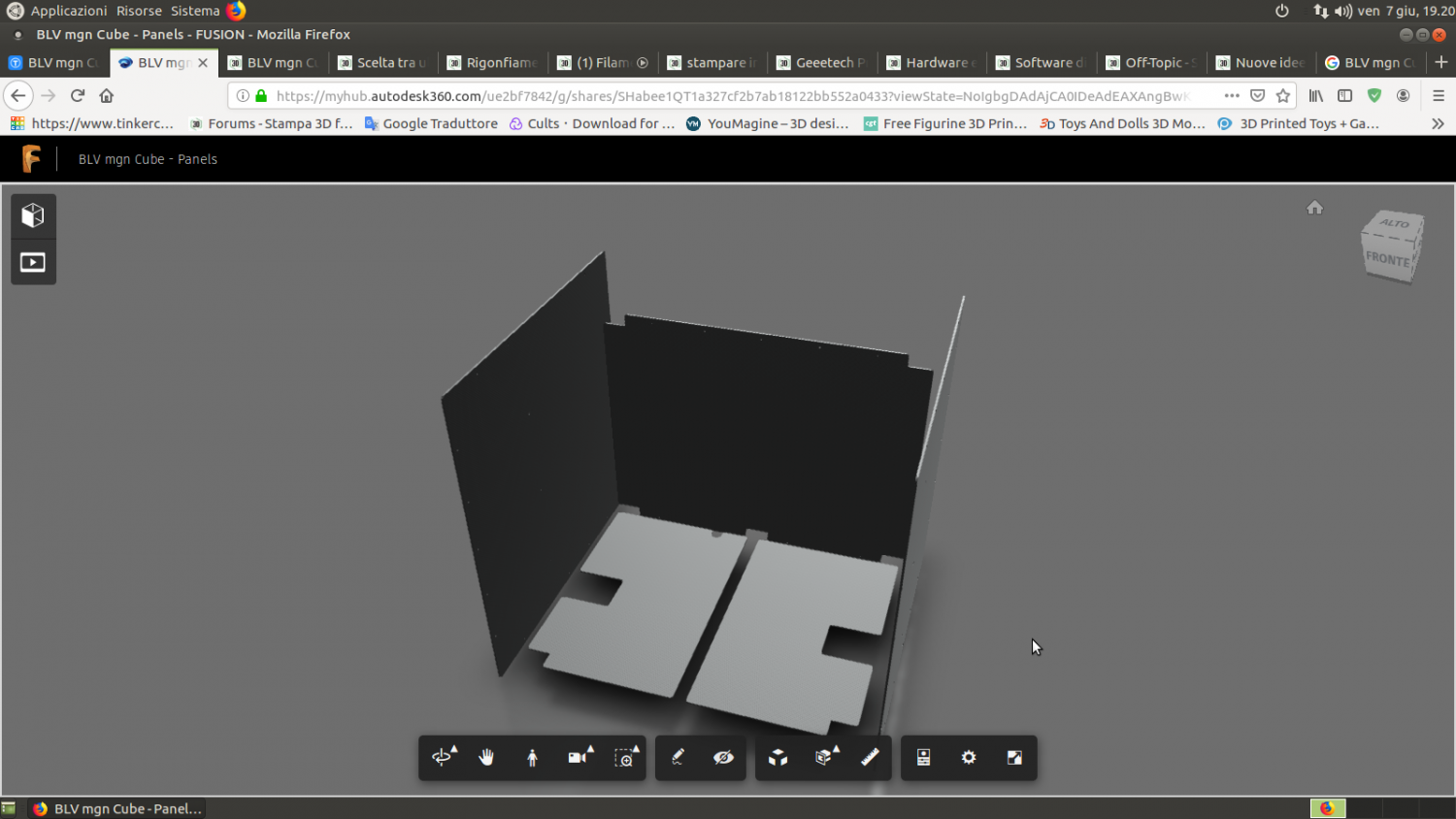Screen dimensions: 1456x819
Task: Select the Measure ruler tool
Action: 870,758
